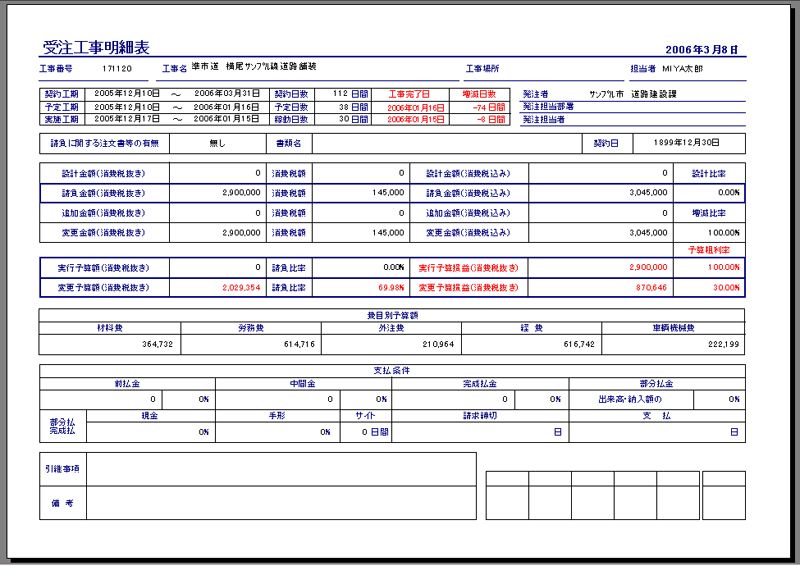
Task: Select the 実施工期 row label
Action: pos(62,119)
